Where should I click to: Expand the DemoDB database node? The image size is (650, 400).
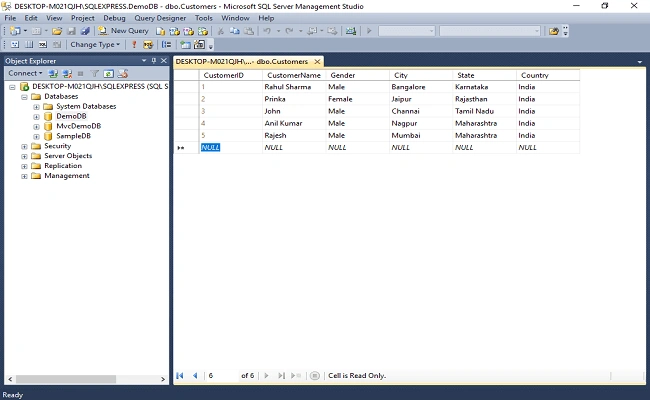(36, 117)
